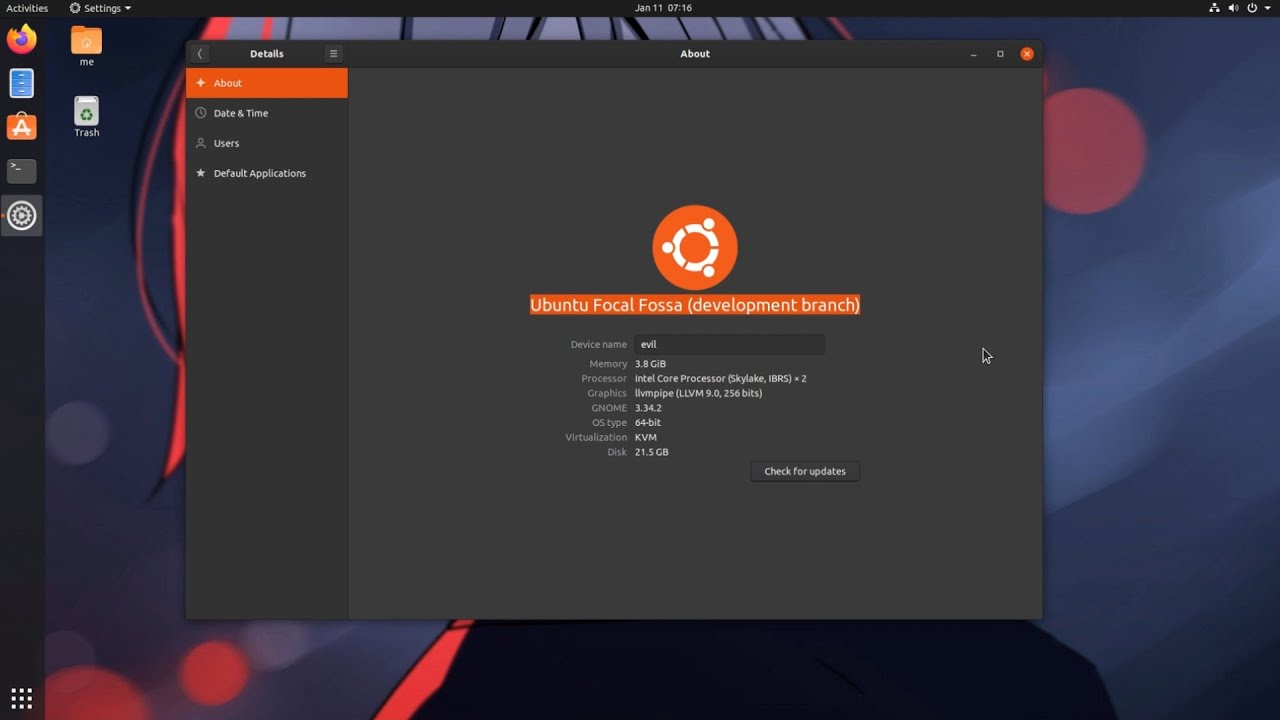1280x720 pixels.
Task: Click the Memory value '3.8 GiB'
Action: pyautogui.click(x=650, y=364)
